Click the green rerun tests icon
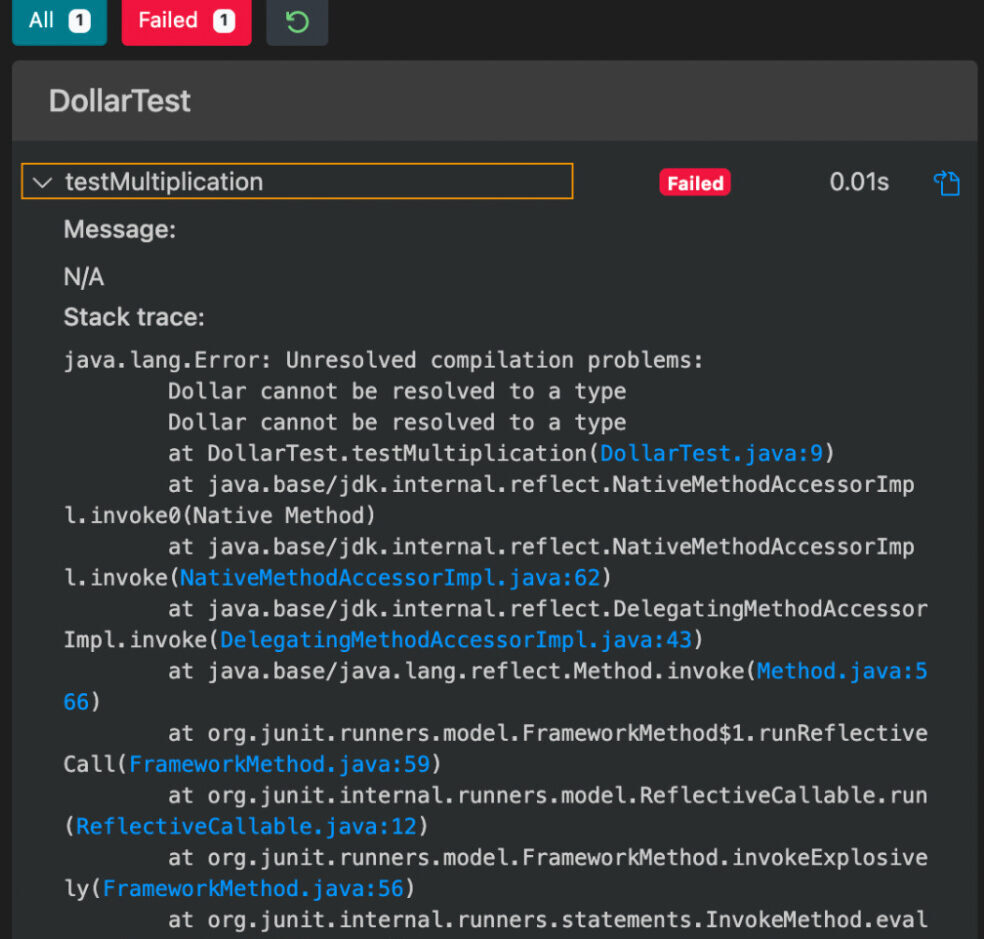 pos(297,22)
